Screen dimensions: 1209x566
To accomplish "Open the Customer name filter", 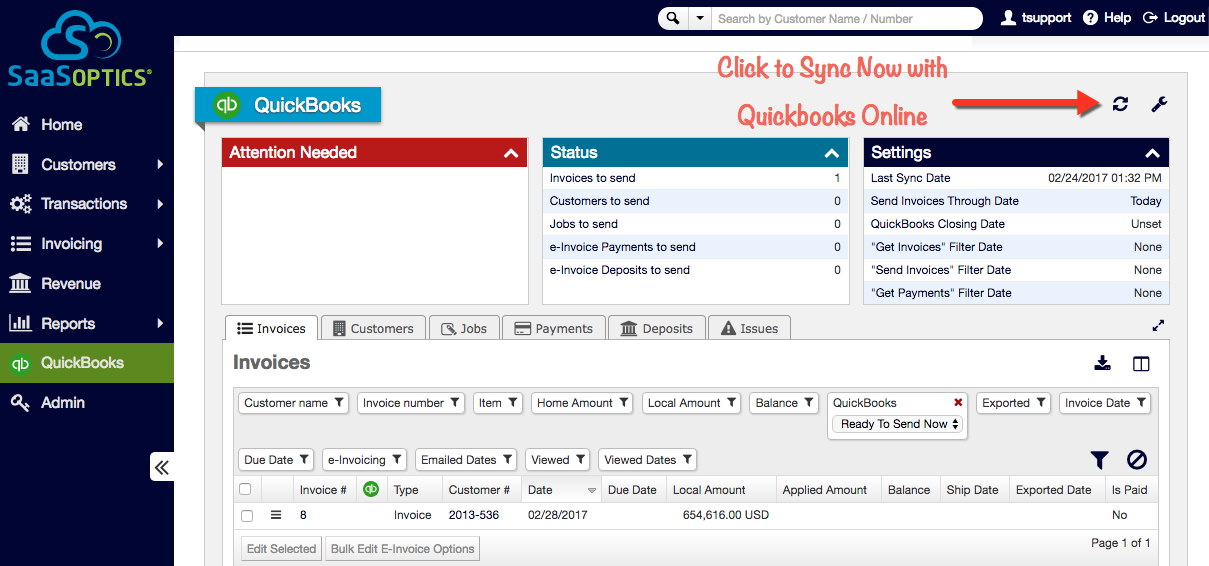I will pyautogui.click(x=294, y=403).
